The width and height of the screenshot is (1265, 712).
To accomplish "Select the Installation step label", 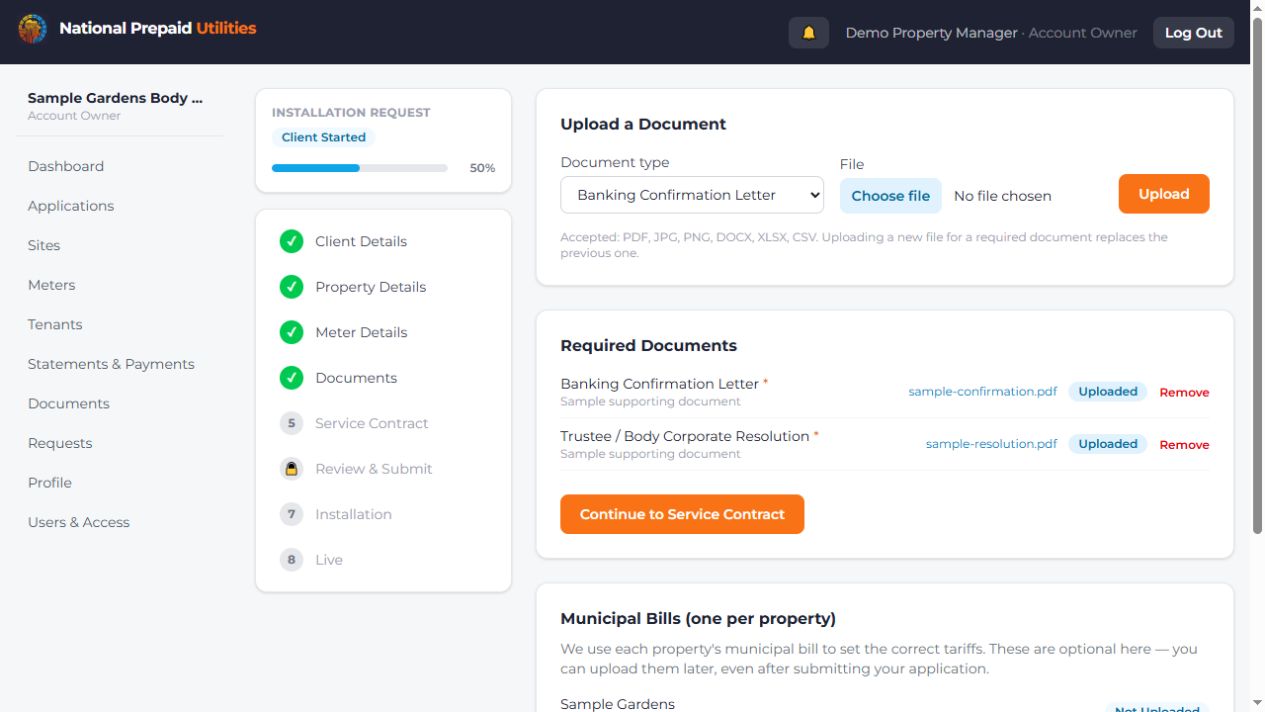I will [353, 514].
